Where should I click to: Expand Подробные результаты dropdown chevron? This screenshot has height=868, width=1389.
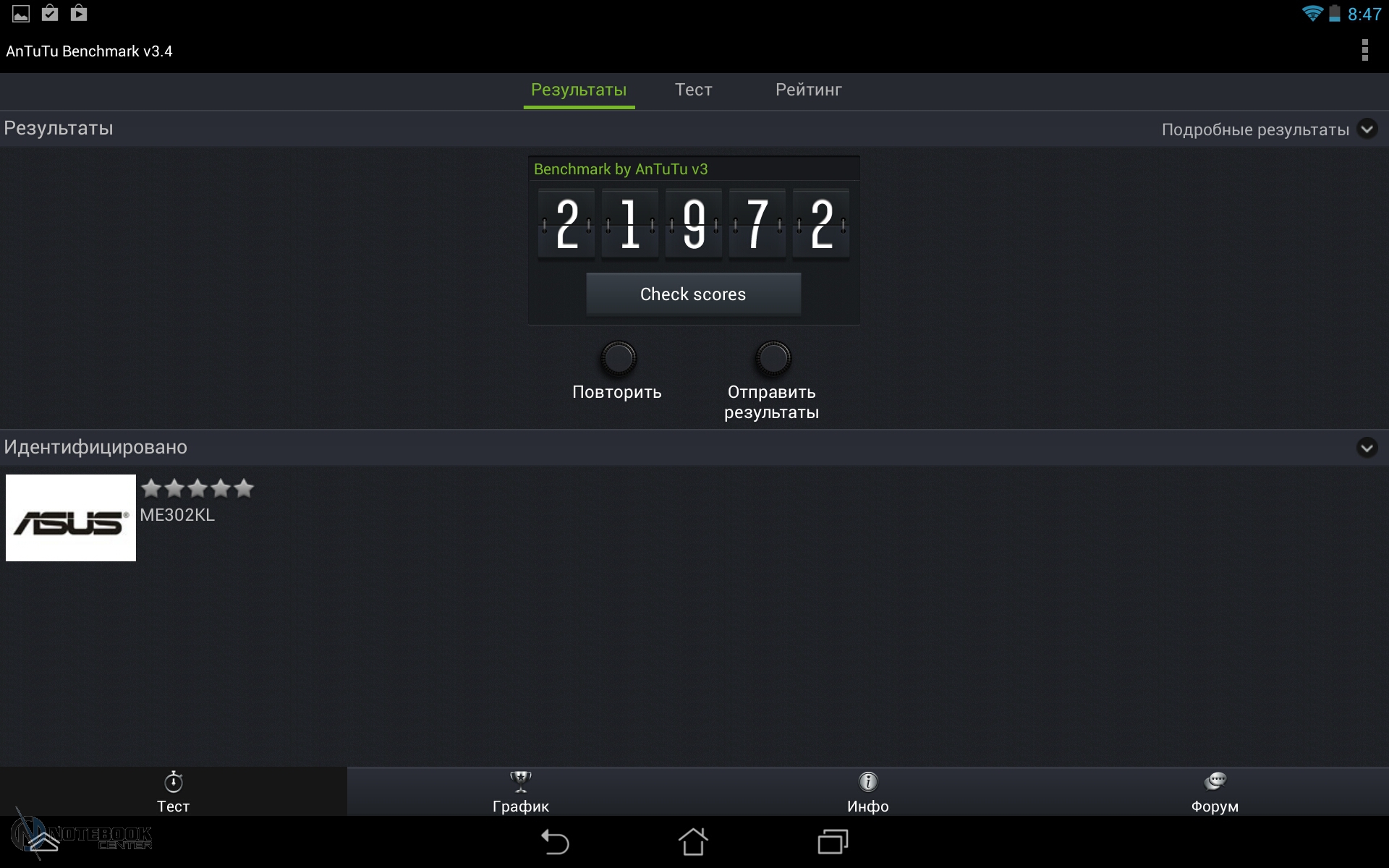[1367, 129]
